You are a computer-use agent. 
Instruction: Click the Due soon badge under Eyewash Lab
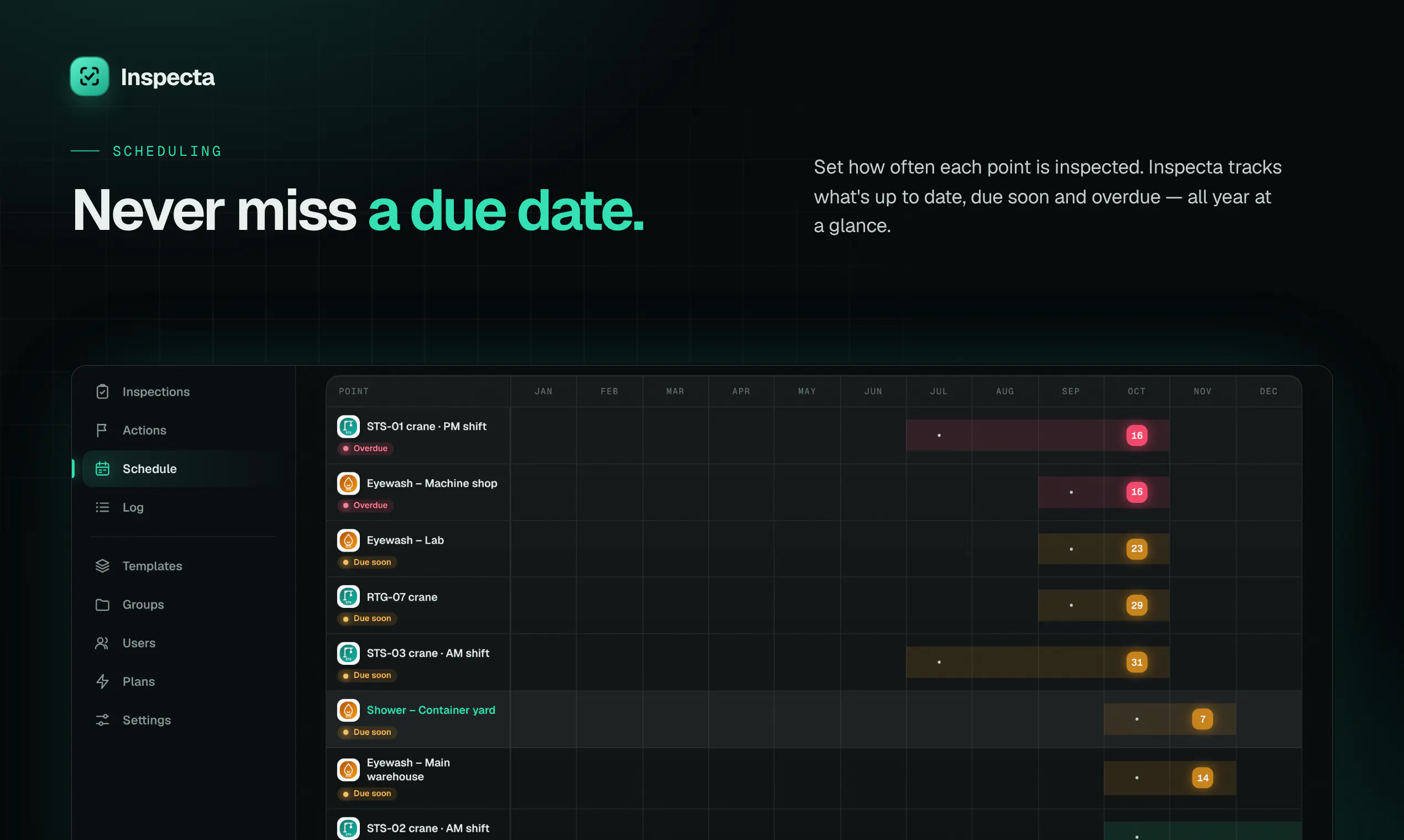coord(368,562)
